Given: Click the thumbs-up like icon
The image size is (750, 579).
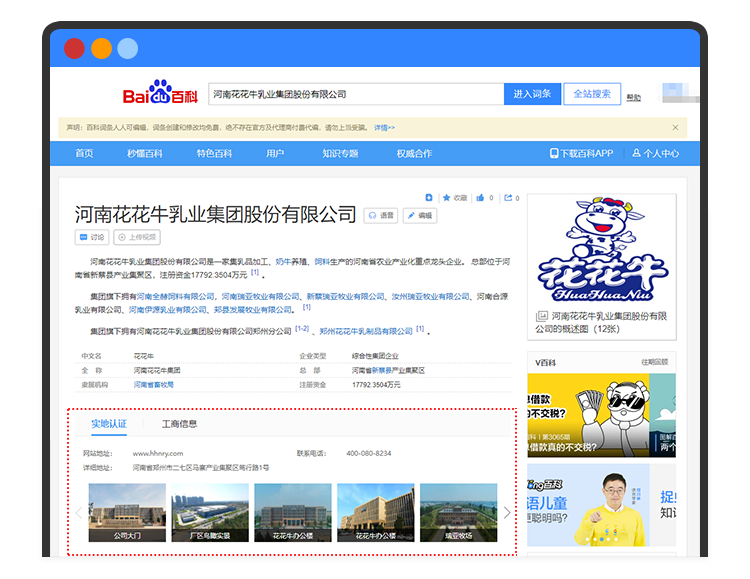Looking at the screenshot, I should (480, 198).
